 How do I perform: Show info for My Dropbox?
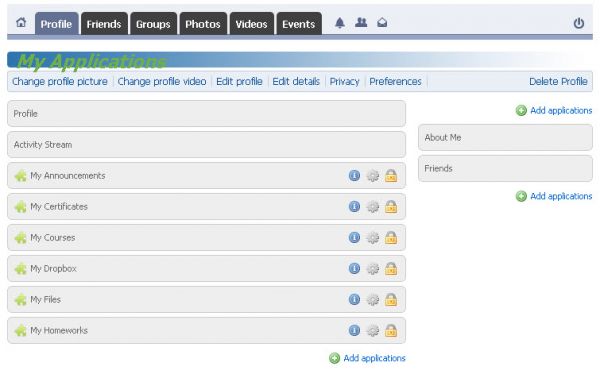354,268
